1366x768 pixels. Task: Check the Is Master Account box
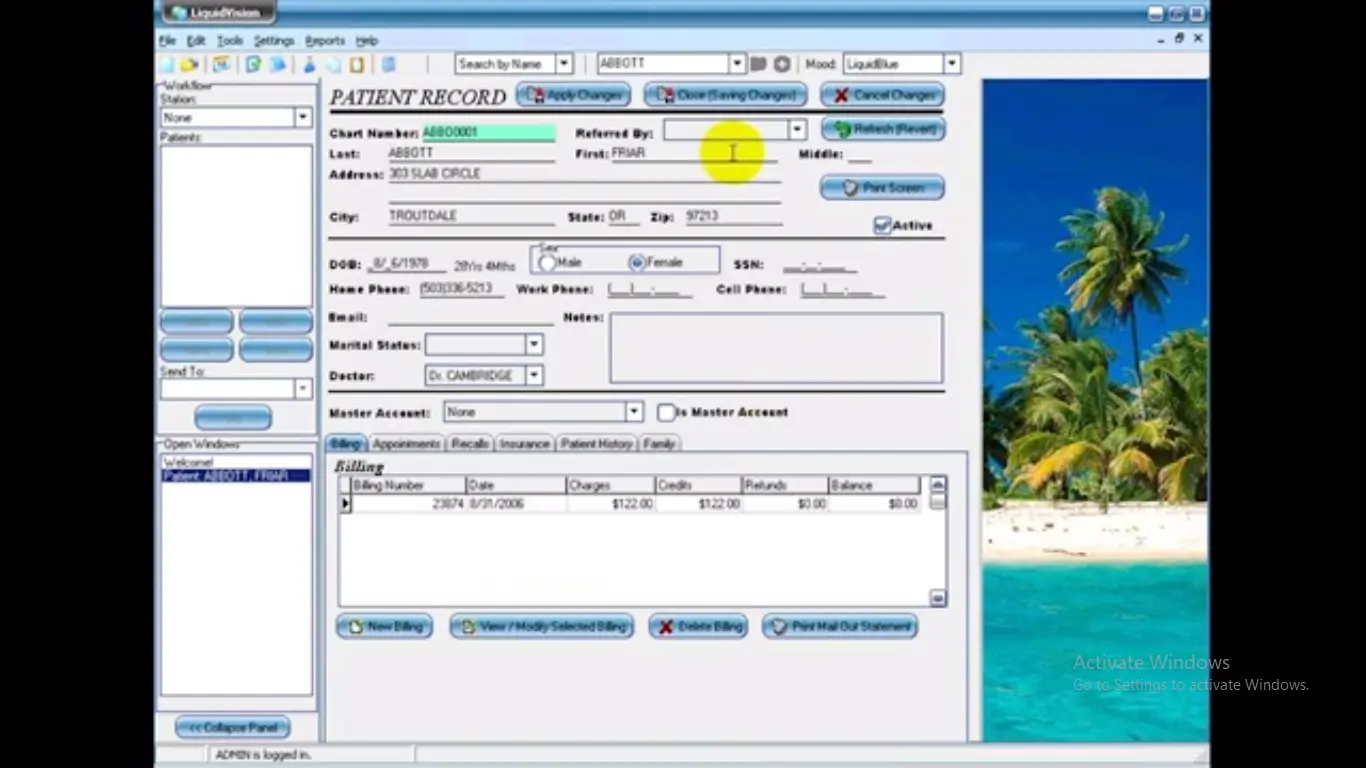[667, 412]
